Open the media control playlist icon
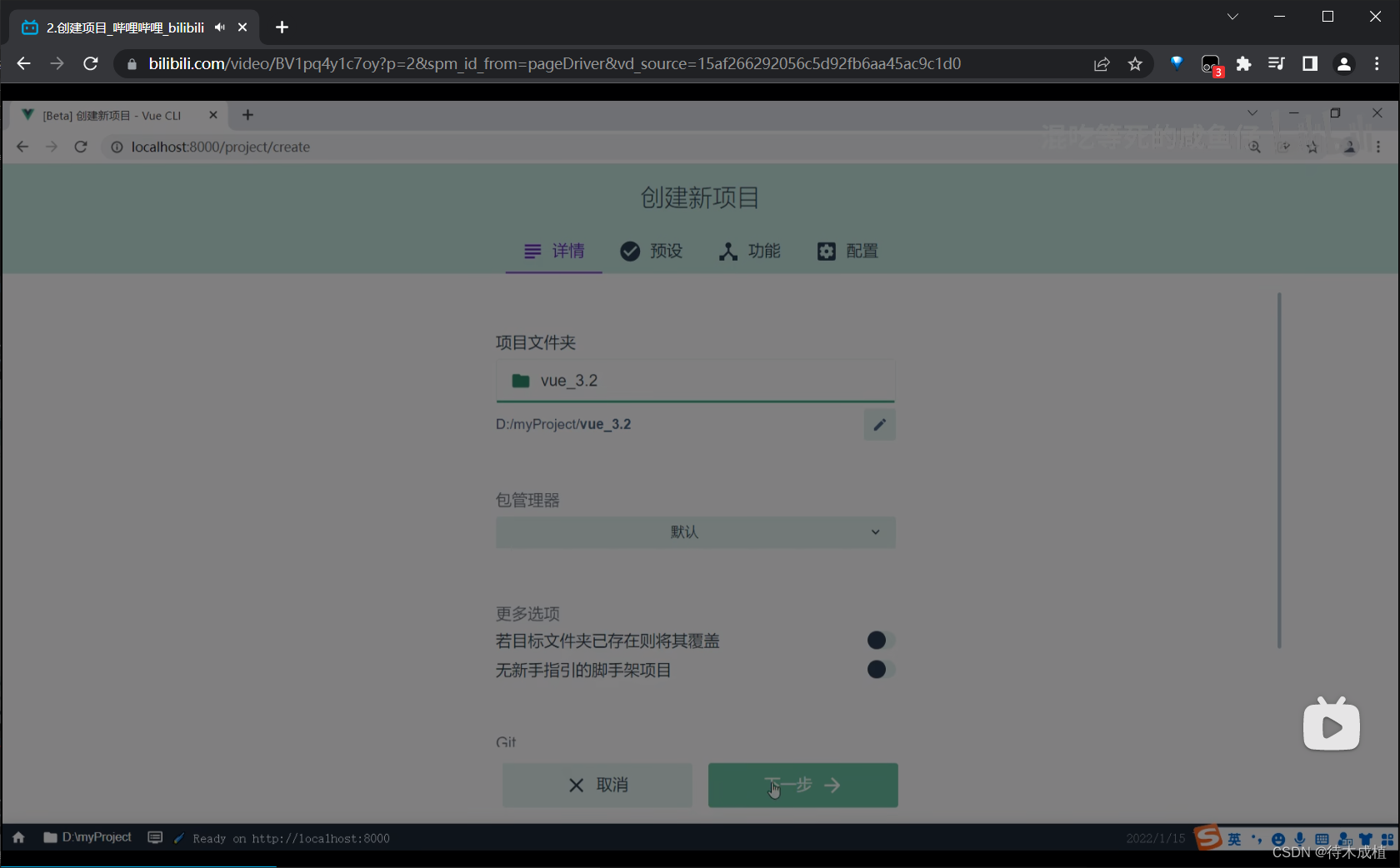This screenshot has height=868, width=1400. pos(1276,64)
